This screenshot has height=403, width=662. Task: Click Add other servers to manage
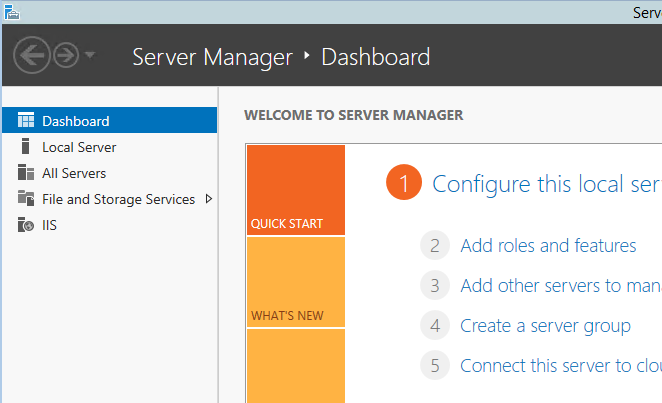pos(561,286)
